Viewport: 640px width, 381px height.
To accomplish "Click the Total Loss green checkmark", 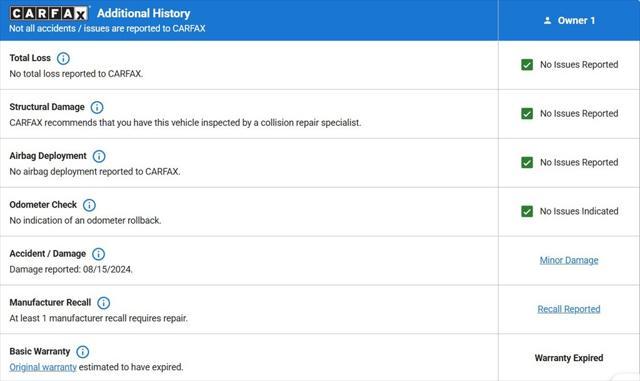I will coord(527,65).
